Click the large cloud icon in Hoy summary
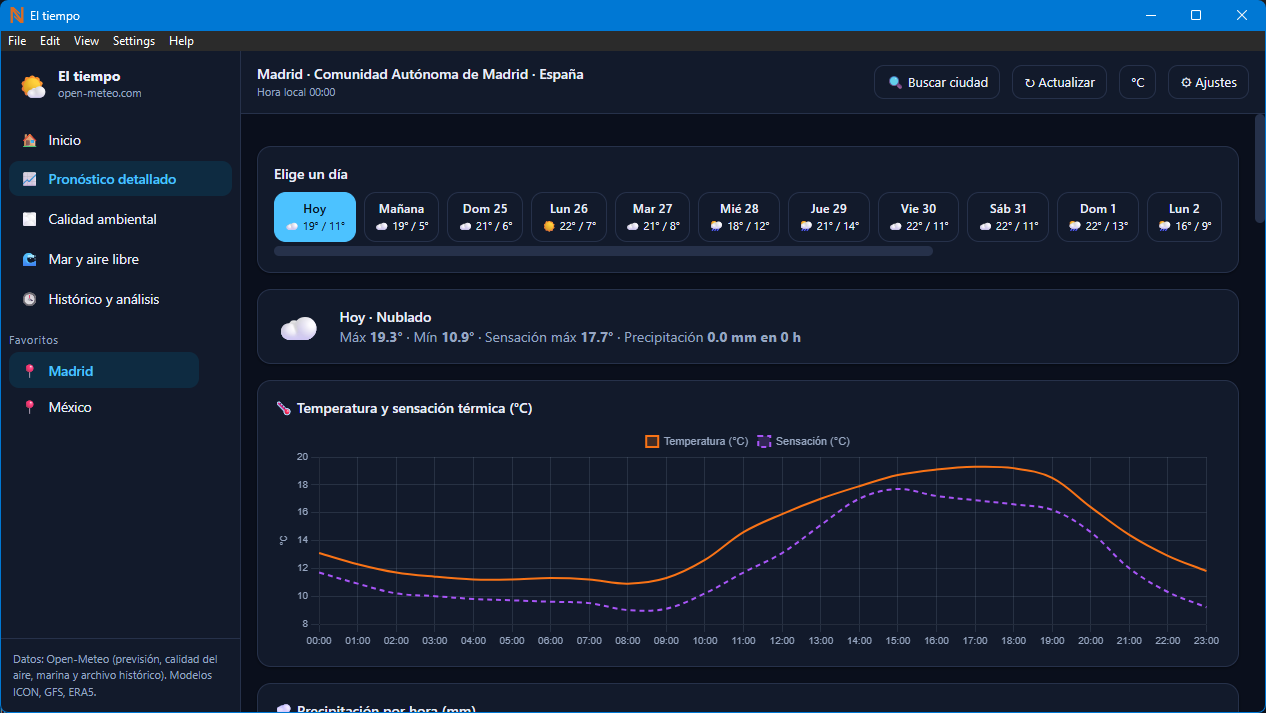 coord(299,327)
